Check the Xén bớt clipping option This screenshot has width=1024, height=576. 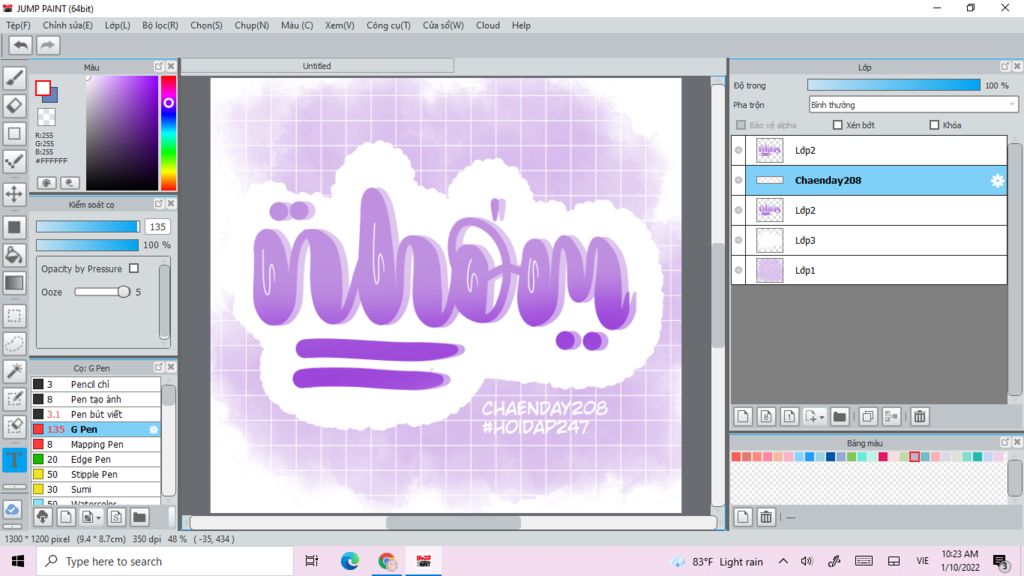[x=837, y=125]
